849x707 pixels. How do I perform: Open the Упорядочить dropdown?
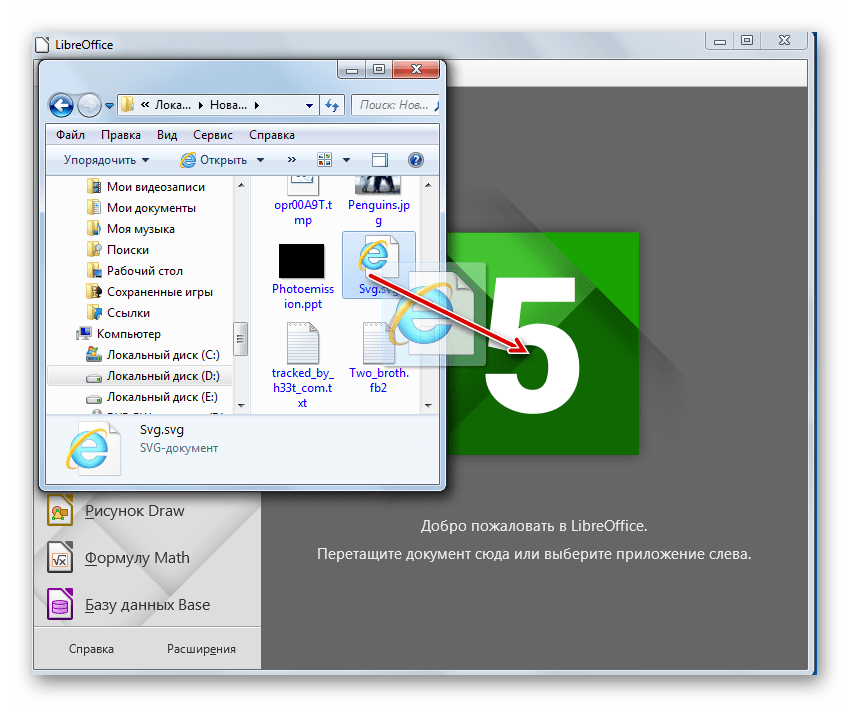point(106,160)
